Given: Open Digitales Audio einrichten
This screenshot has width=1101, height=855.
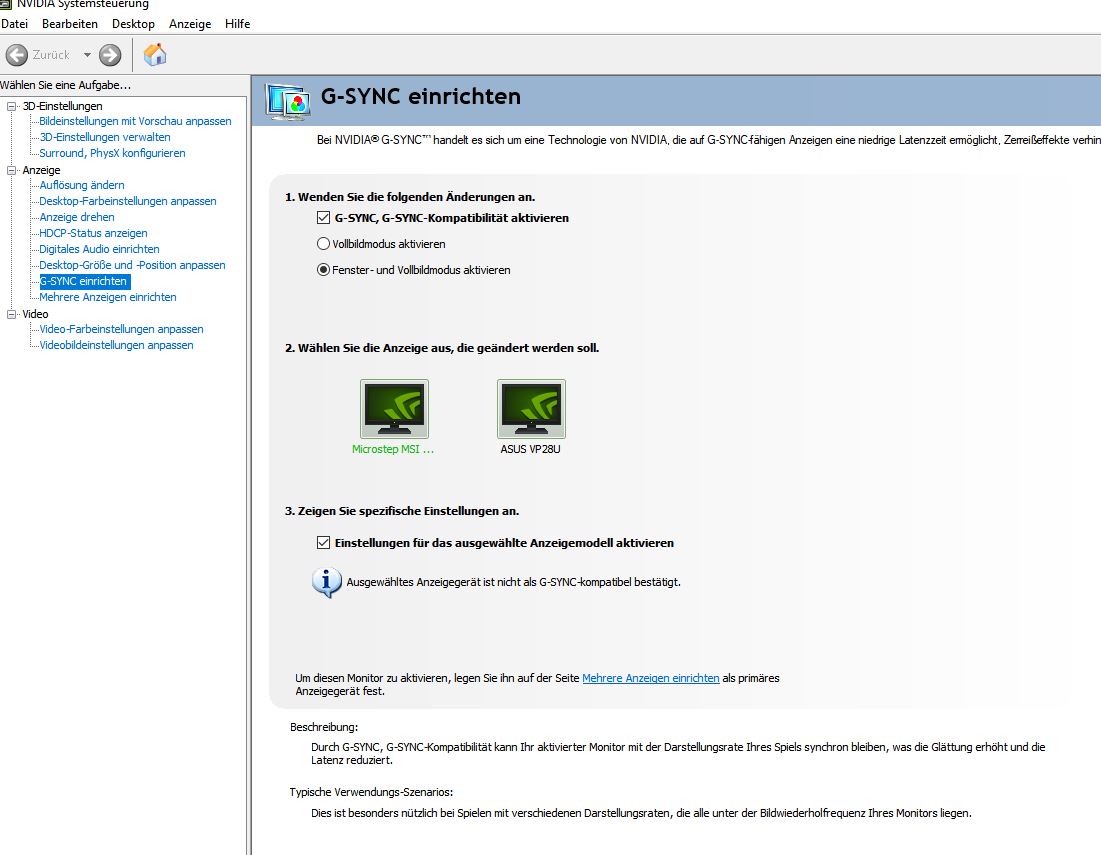Looking at the screenshot, I should tap(99, 249).
